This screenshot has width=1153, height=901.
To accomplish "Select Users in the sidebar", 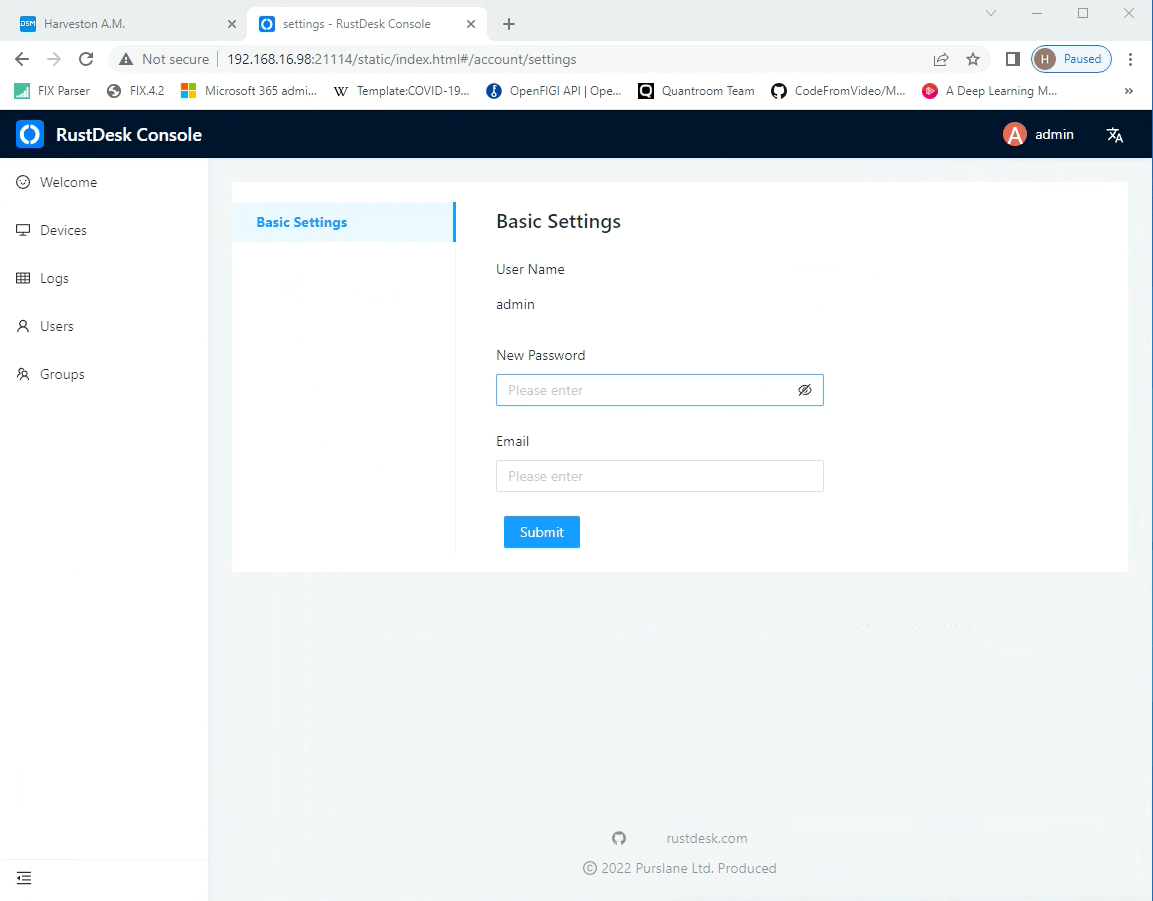I will coord(57,326).
